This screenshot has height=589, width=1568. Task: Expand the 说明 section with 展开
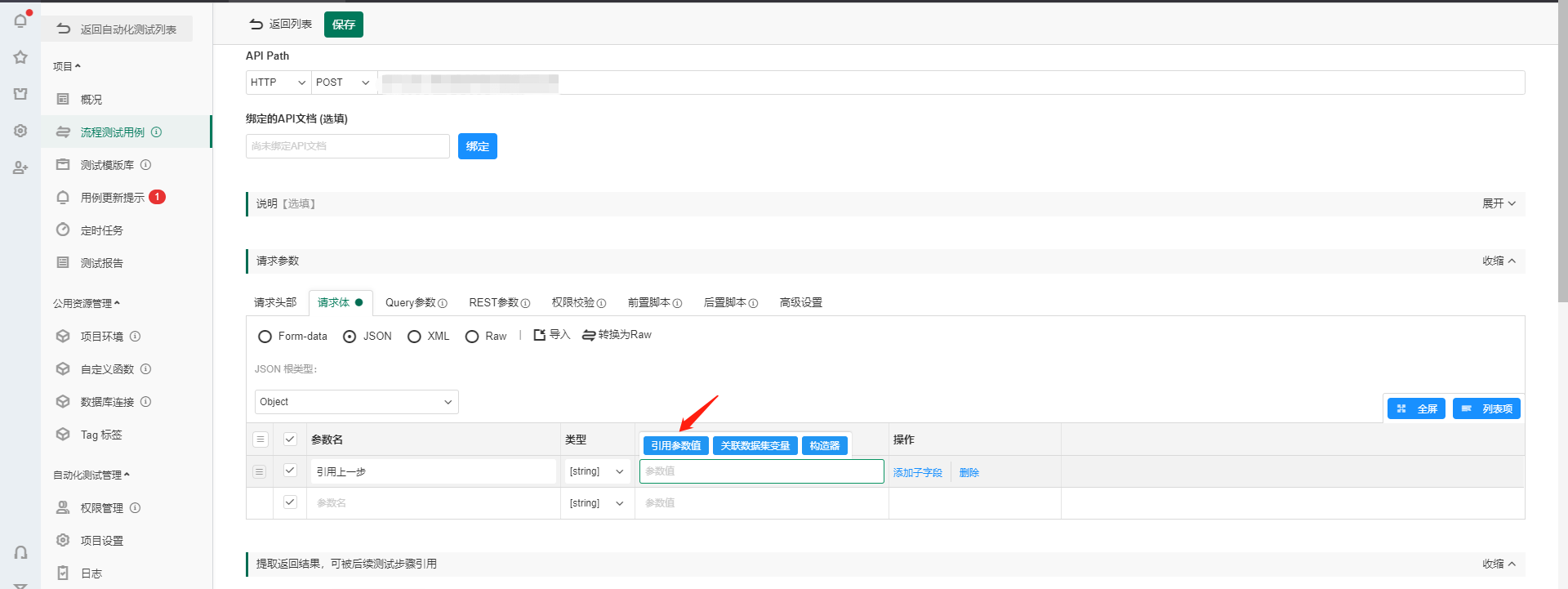[x=1499, y=203]
